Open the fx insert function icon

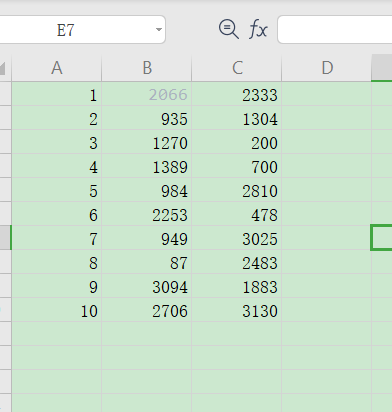[x=258, y=29]
